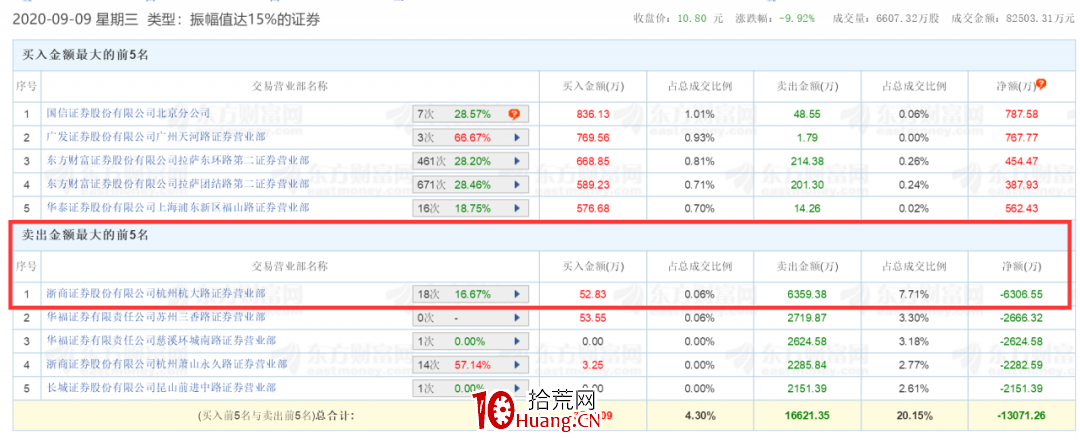Viewport: 1080px width, 440px height.
Task: Click buy amount 836.13
Action: pyautogui.click(x=594, y=114)
